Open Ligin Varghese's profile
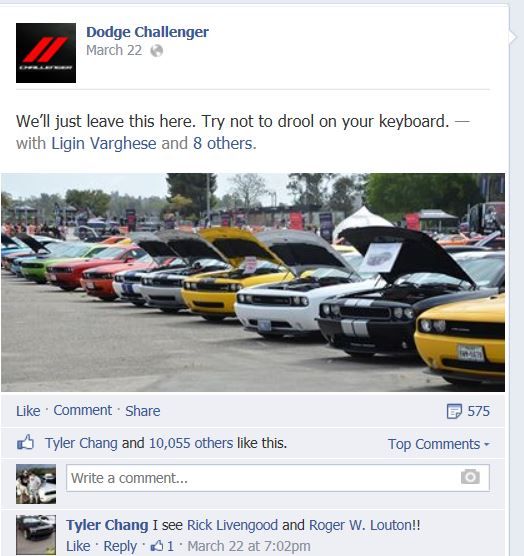Image resolution: width=524 pixels, height=556 pixels. click(104, 144)
